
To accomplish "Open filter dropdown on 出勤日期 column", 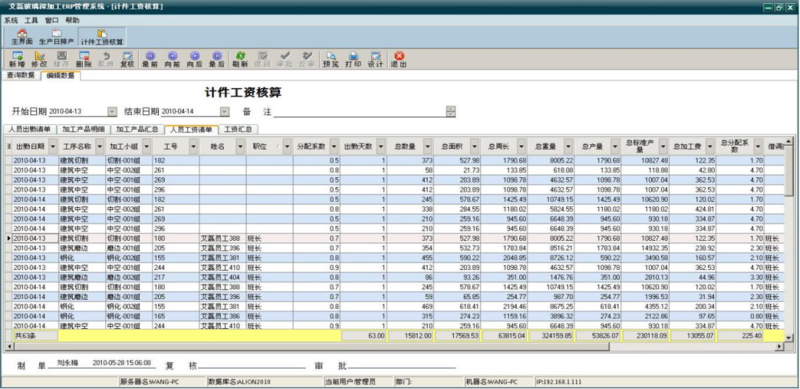I will tap(53, 147).
